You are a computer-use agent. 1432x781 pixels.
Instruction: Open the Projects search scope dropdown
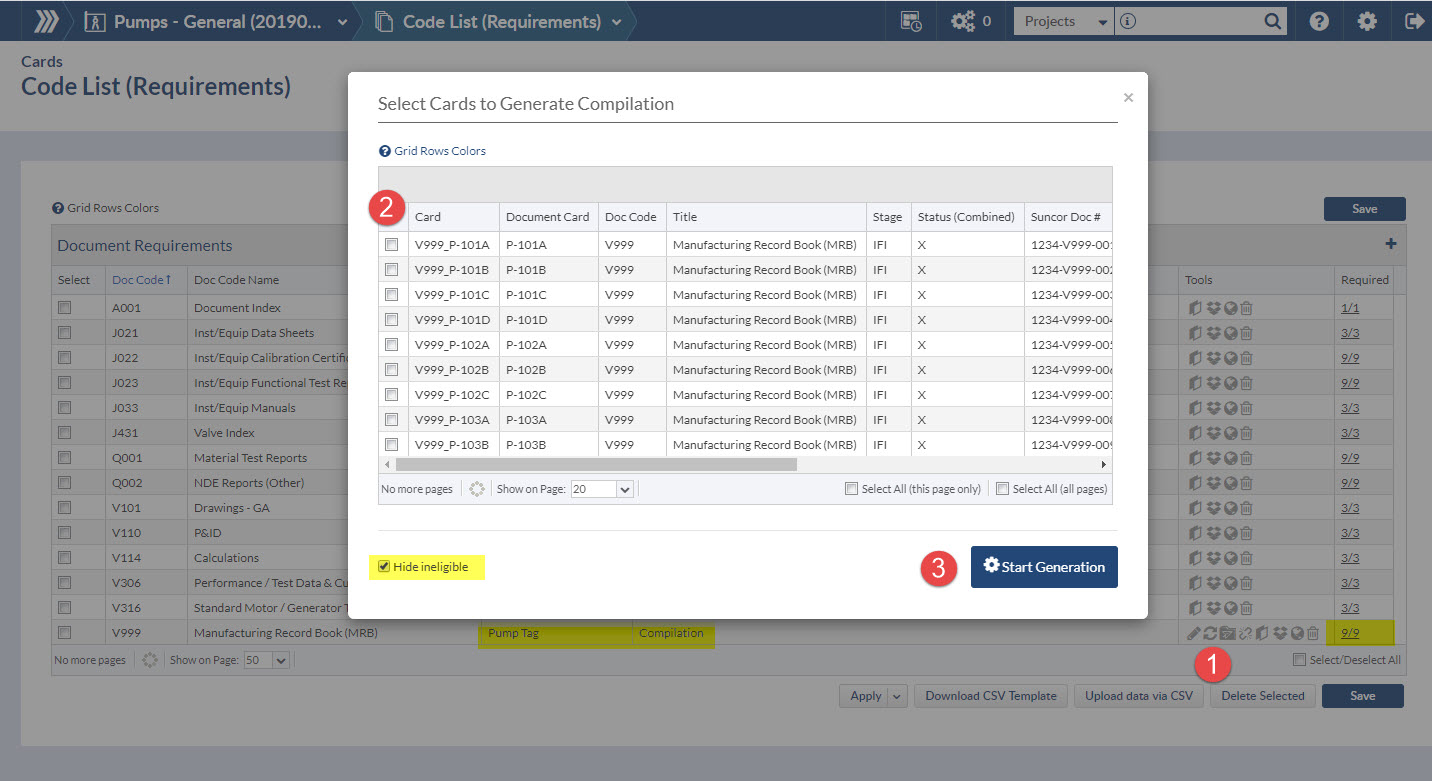pyautogui.click(x=1063, y=21)
